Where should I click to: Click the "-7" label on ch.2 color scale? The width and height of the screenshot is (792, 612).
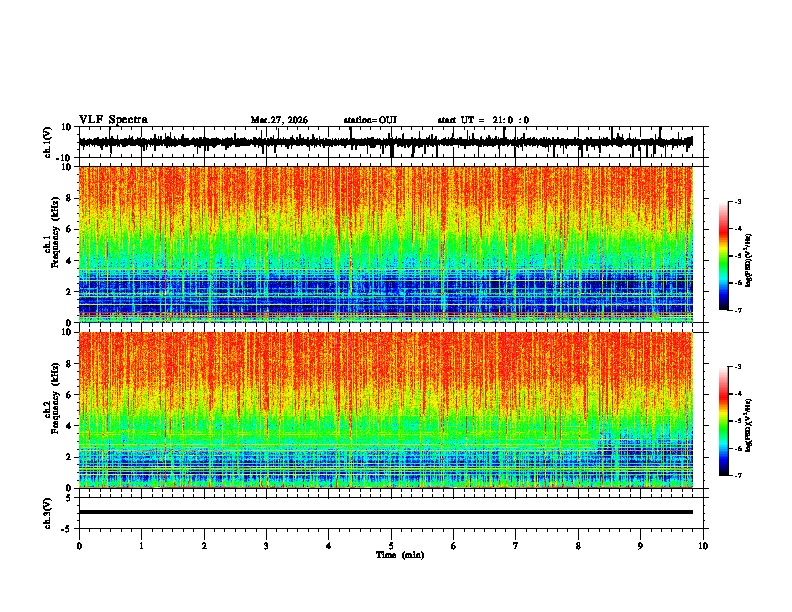click(x=737, y=476)
